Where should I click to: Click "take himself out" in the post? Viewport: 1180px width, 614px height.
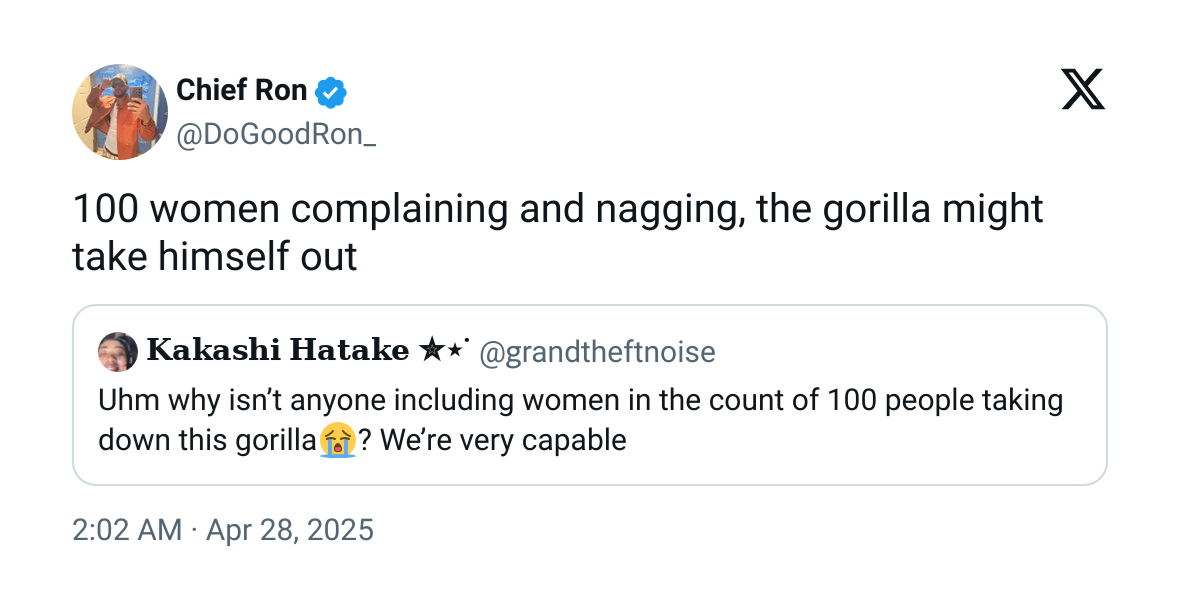214,257
